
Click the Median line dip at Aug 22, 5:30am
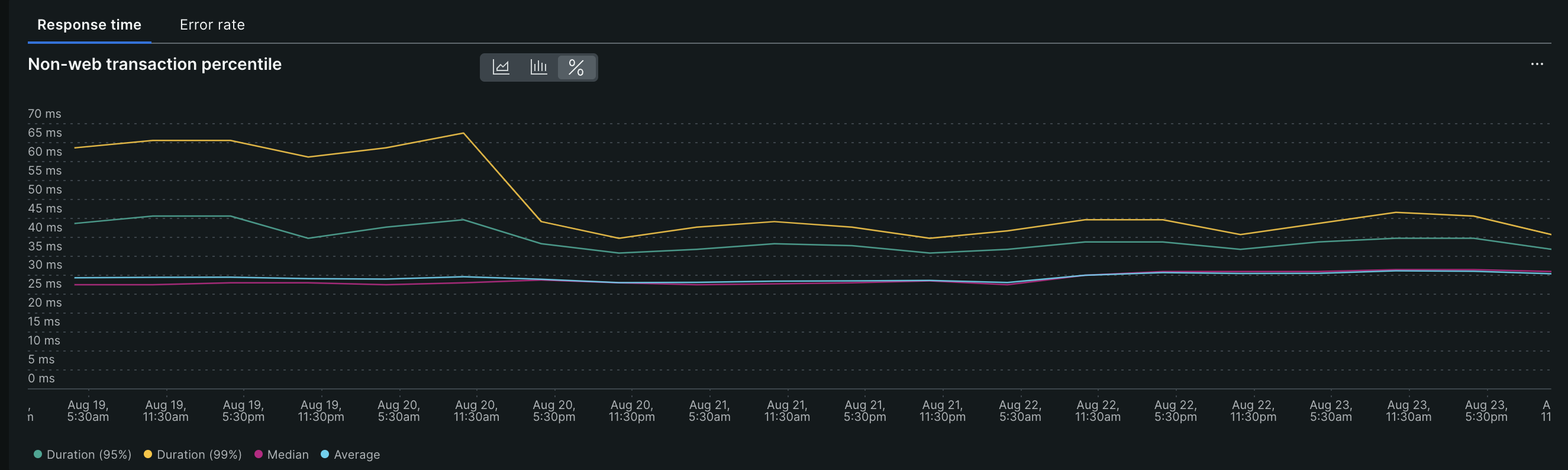(x=1008, y=284)
